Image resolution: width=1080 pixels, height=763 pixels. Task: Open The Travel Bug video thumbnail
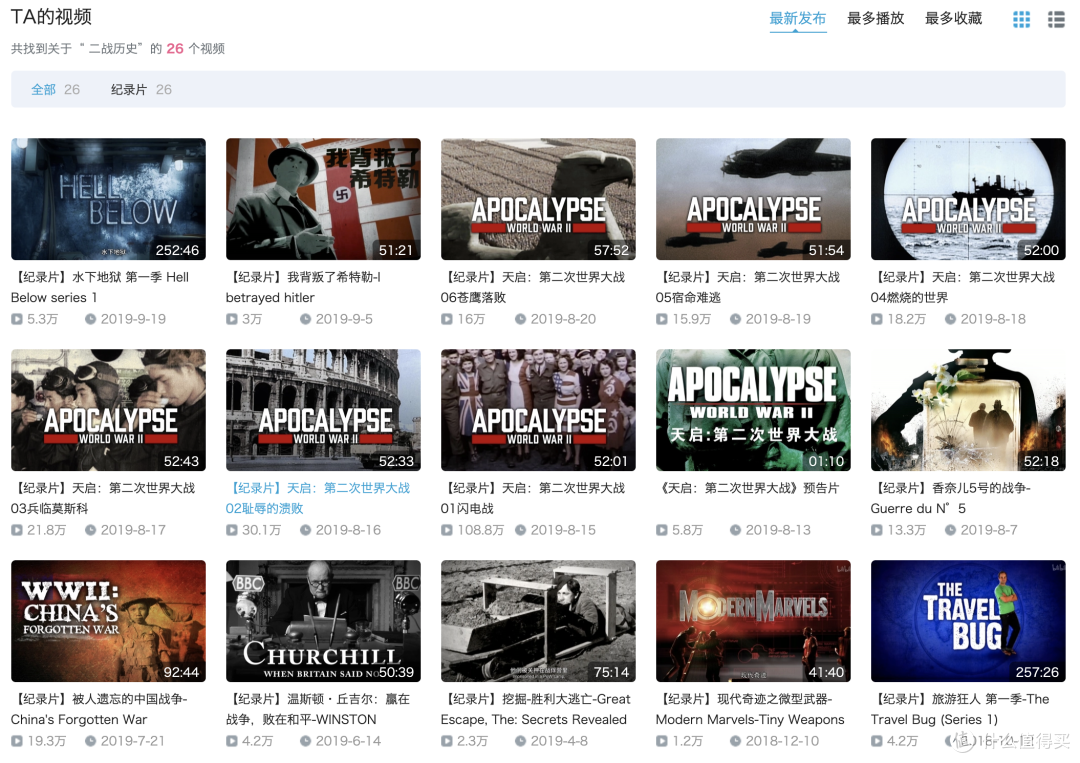coord(968,621)
